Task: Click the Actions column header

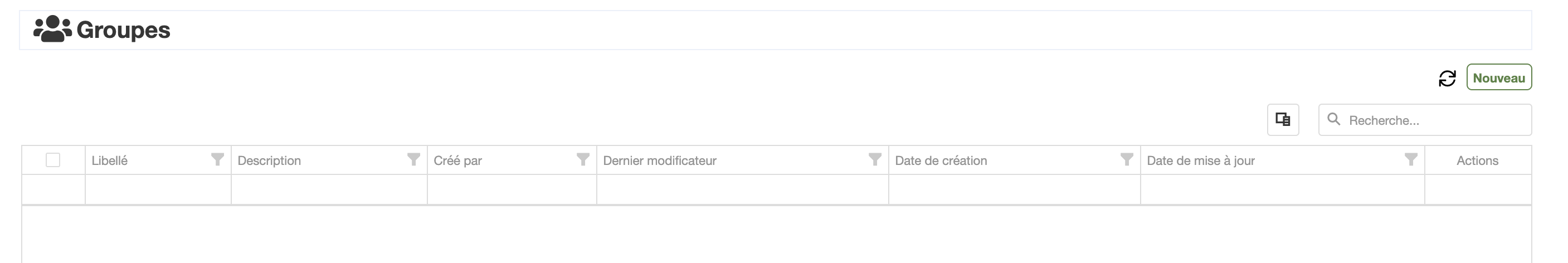Action: tap(1477, 160)
